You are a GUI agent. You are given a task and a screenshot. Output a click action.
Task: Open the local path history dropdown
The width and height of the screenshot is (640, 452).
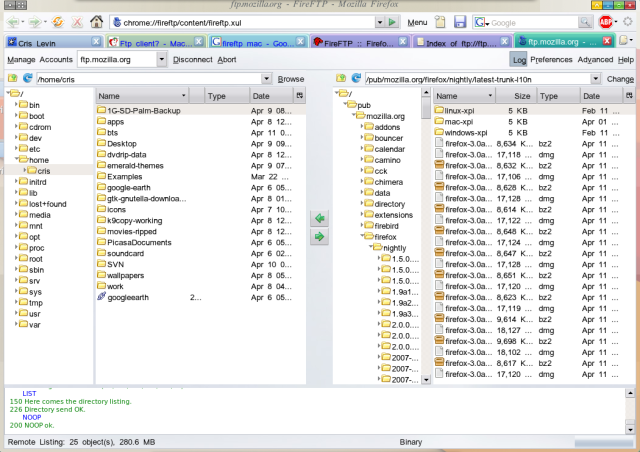pos(266,79)
